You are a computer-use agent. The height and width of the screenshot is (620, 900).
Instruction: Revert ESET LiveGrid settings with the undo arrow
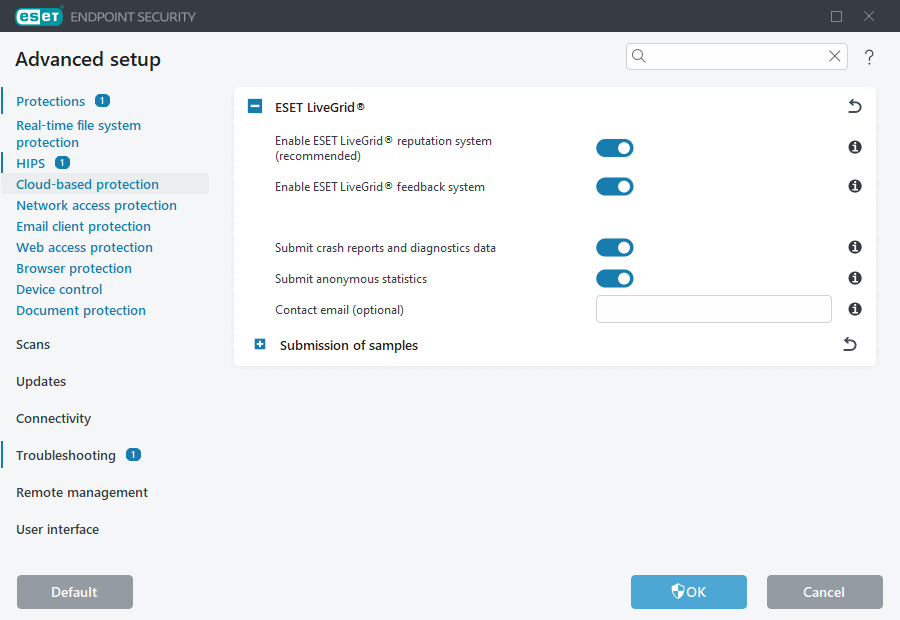[854, 106]
